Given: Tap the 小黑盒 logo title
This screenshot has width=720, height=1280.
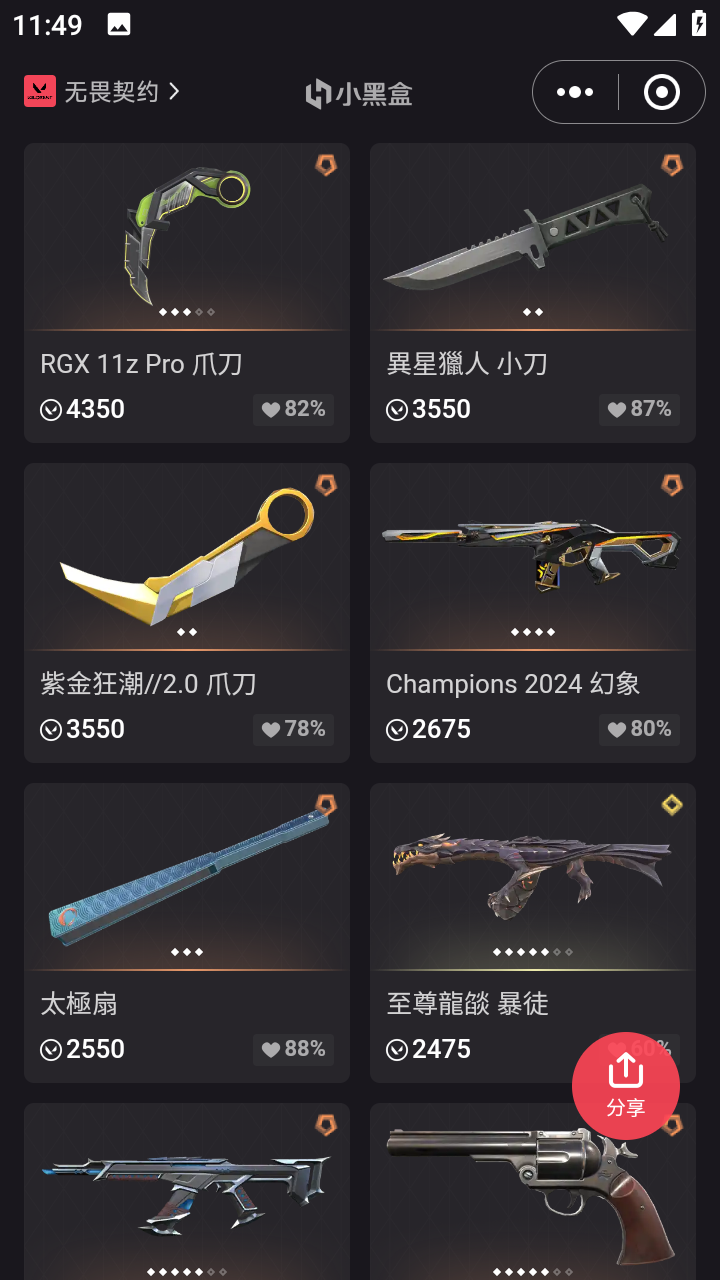Looking at the screenshot, I should [359, 94].
